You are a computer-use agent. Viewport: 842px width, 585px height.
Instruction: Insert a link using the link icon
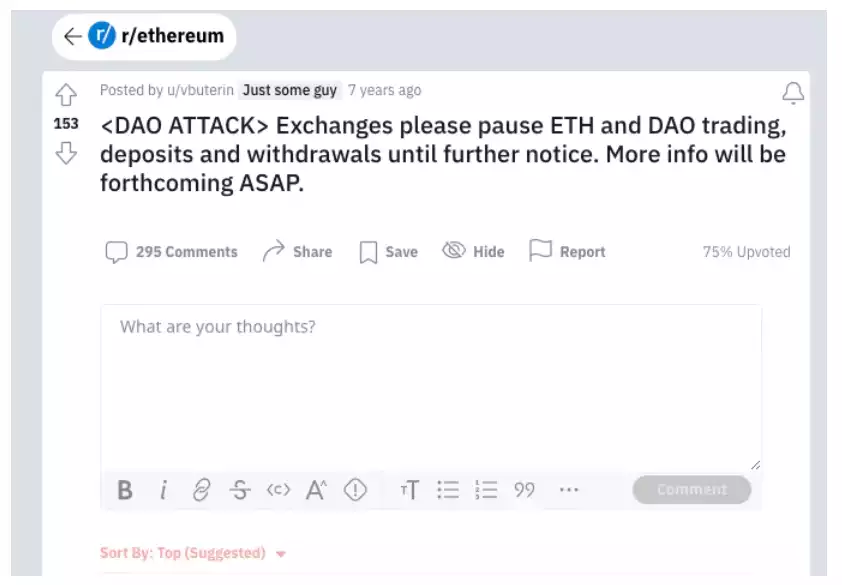[202, 490]
